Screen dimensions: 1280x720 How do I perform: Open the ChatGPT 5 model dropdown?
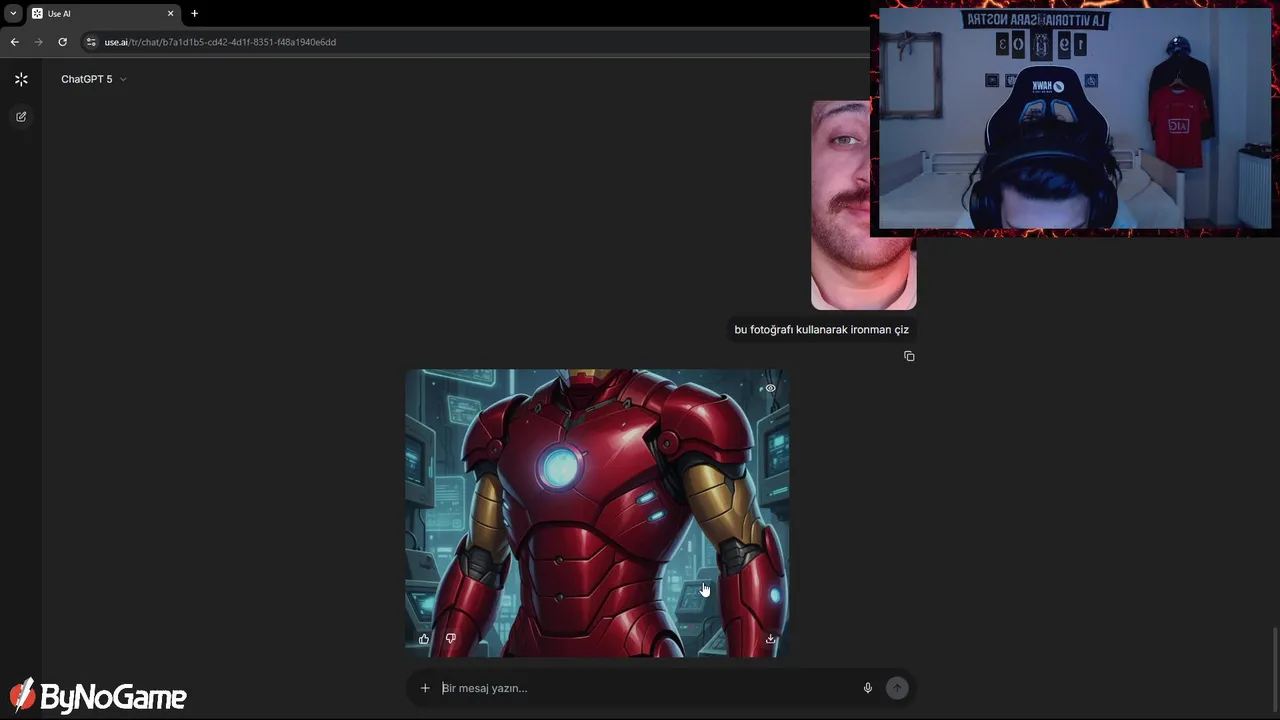[x=93, y=79]
